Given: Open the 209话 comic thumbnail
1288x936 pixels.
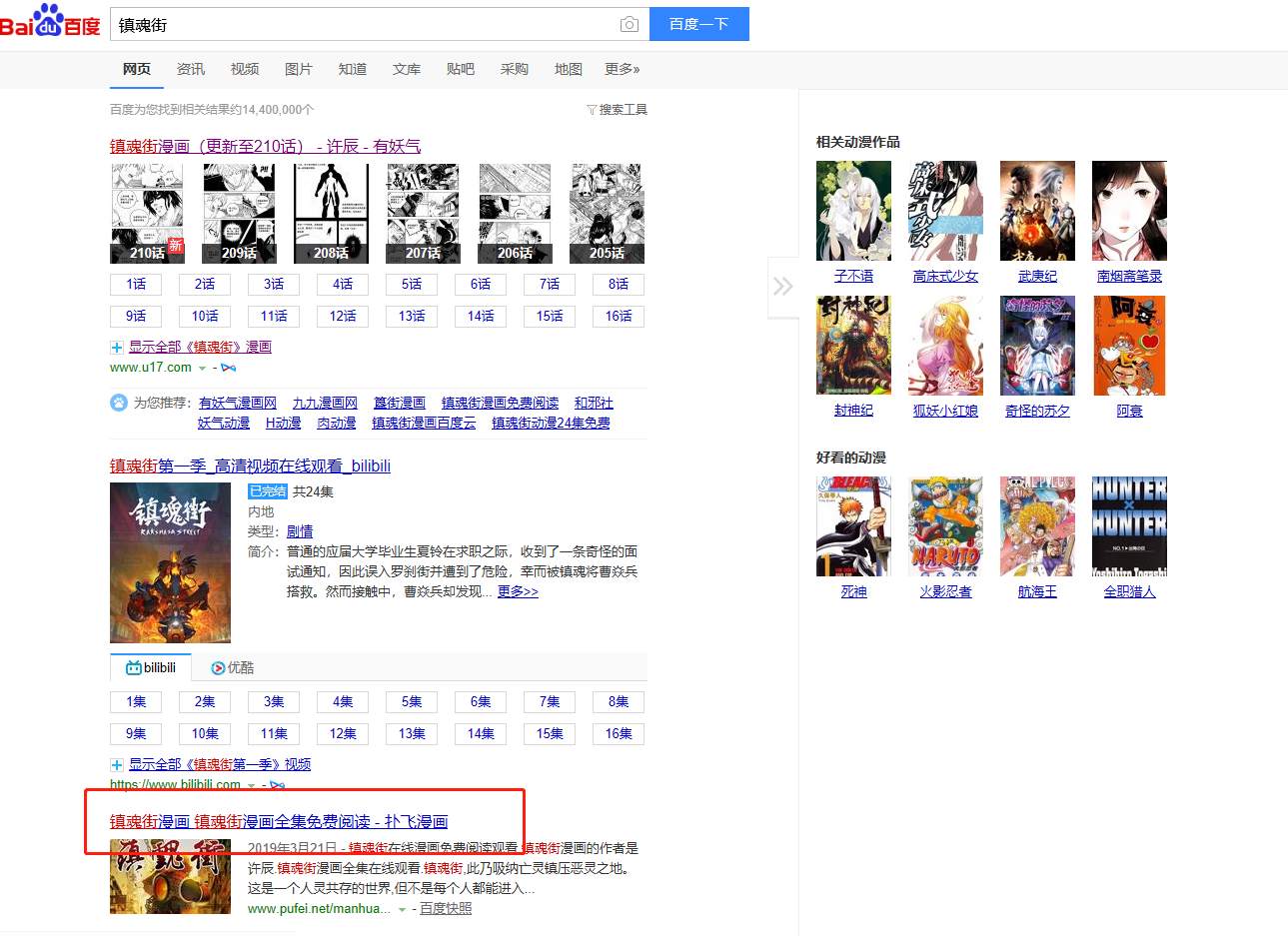Looking at the screenshot, I should pyautogui.click(x=239, y=214).
